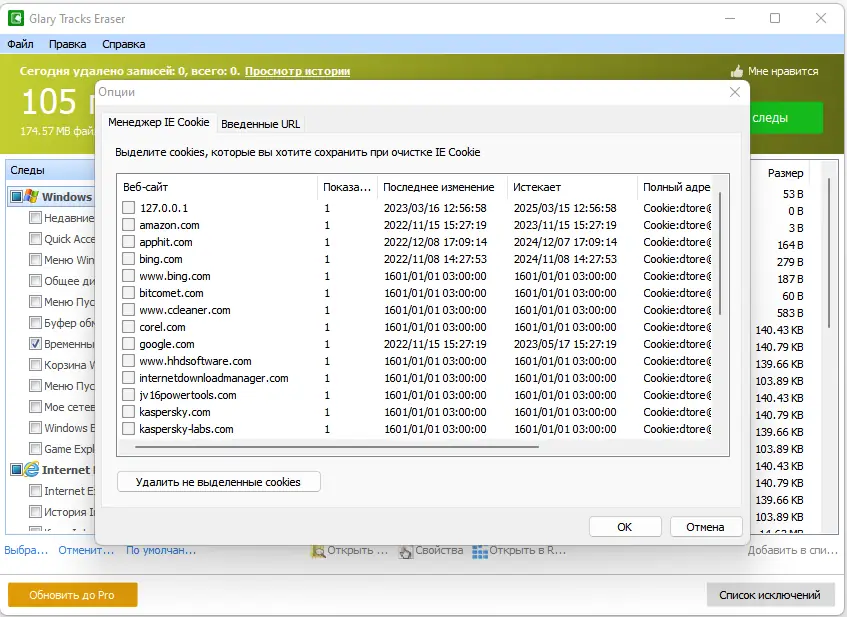Click the main window vertical scrollbar
Viewport: 847px width, 617px height.
[x=829, y=253]
